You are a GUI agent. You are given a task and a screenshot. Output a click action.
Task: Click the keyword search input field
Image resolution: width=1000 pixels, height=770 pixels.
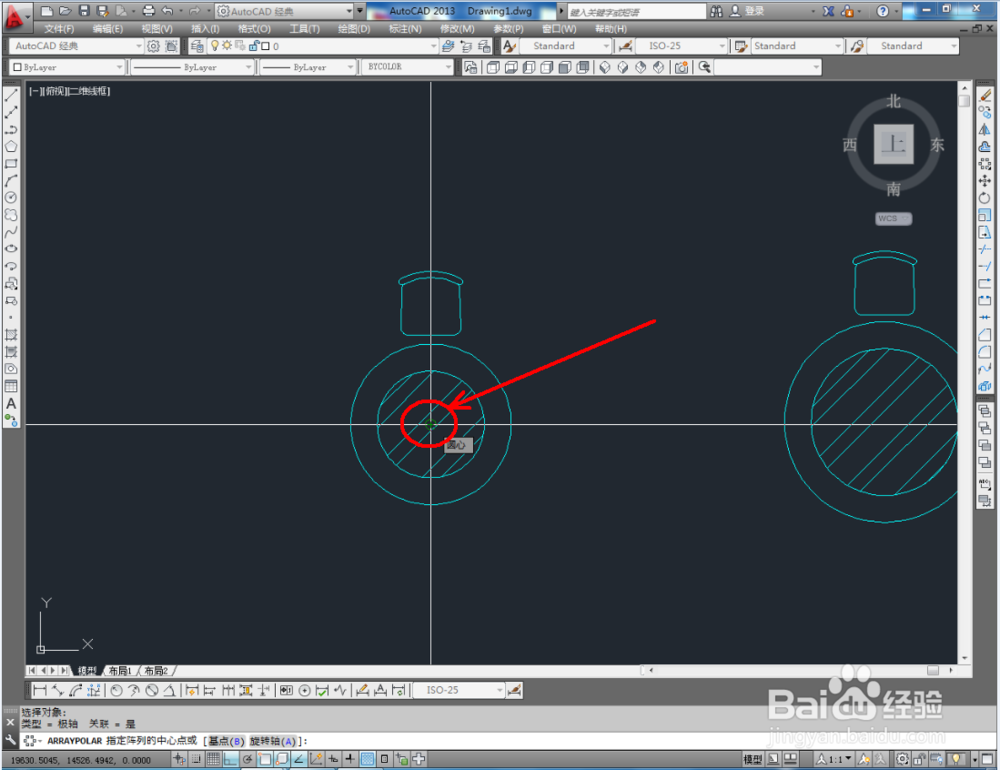[636, 11]
